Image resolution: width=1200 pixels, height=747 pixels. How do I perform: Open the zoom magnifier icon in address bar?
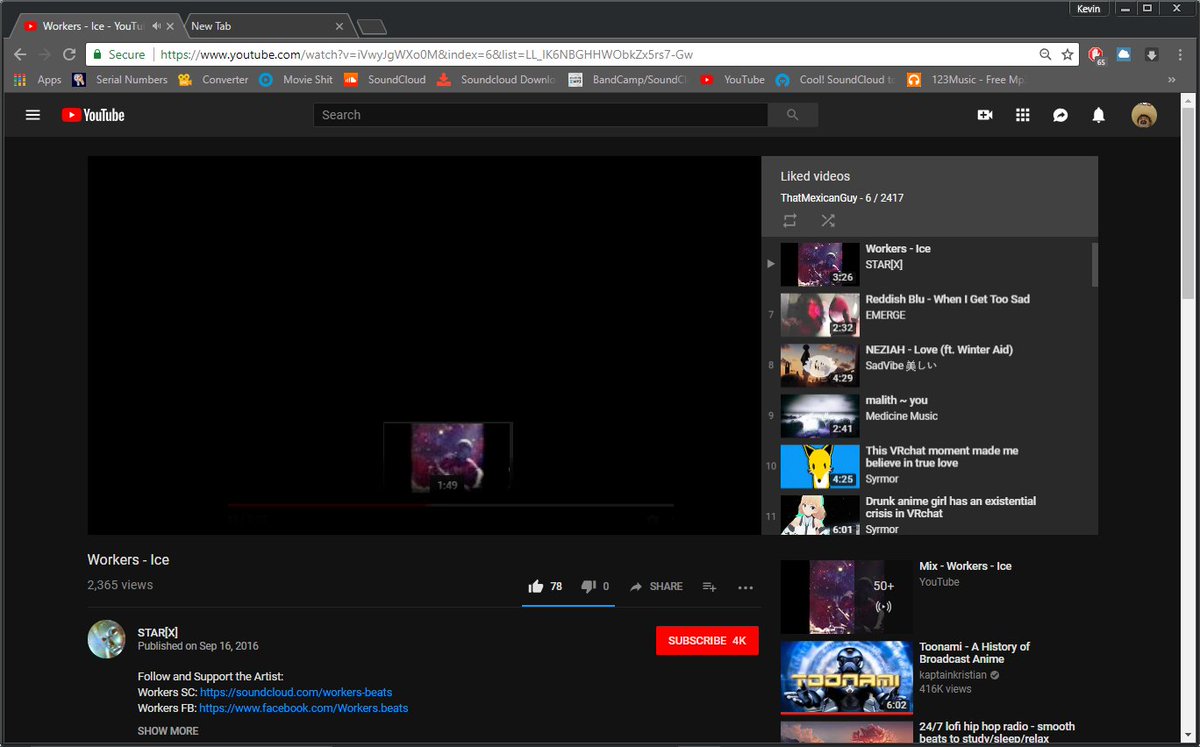click(1046, 55)
